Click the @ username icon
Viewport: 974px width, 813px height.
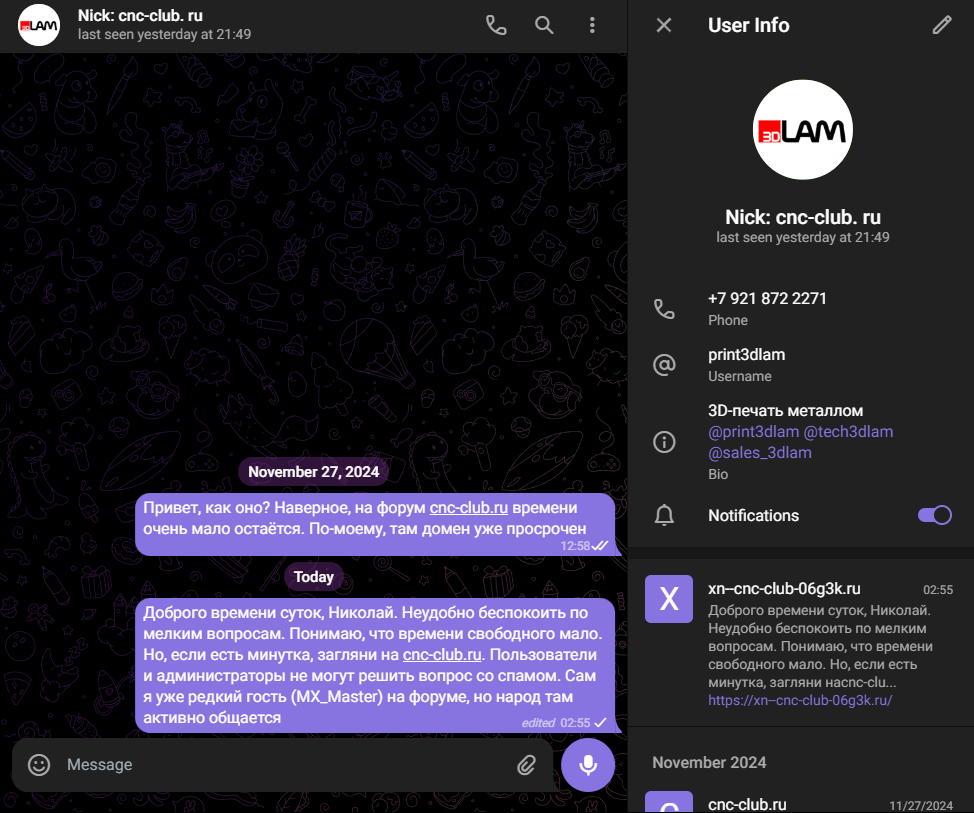click(x=664, y=365)
